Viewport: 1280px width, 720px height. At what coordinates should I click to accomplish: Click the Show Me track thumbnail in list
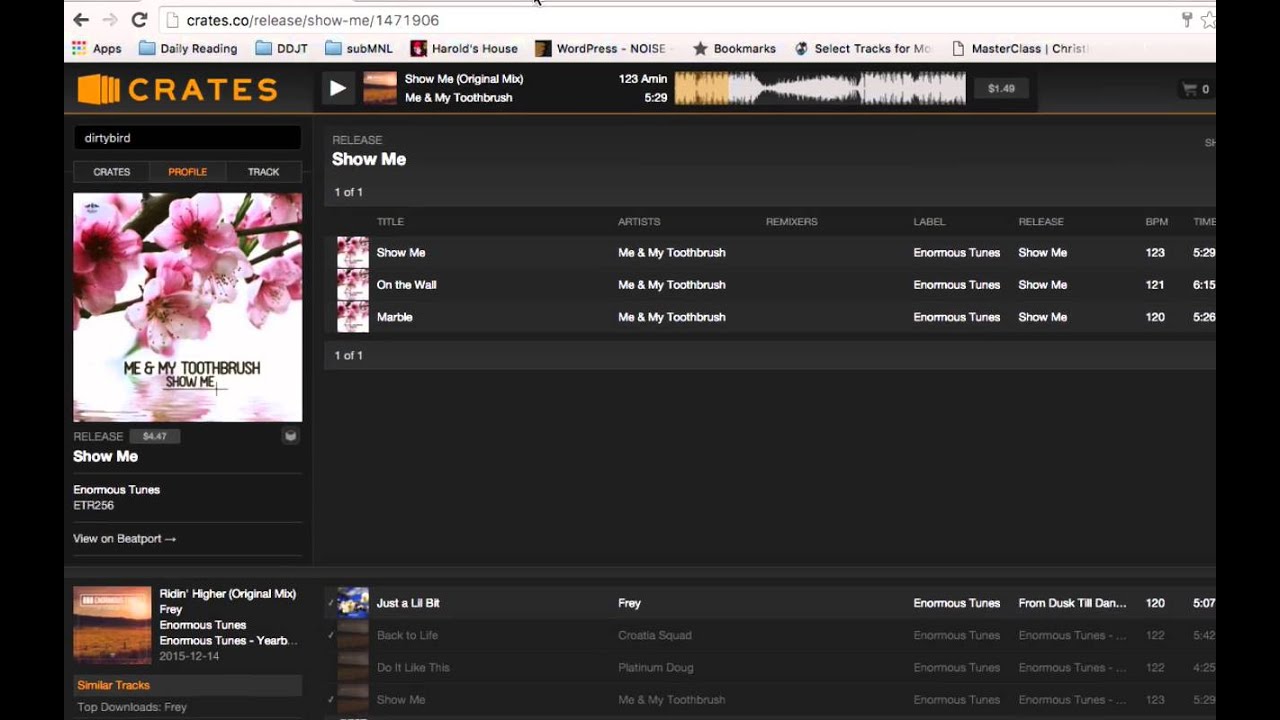click(x=352, y=252)
